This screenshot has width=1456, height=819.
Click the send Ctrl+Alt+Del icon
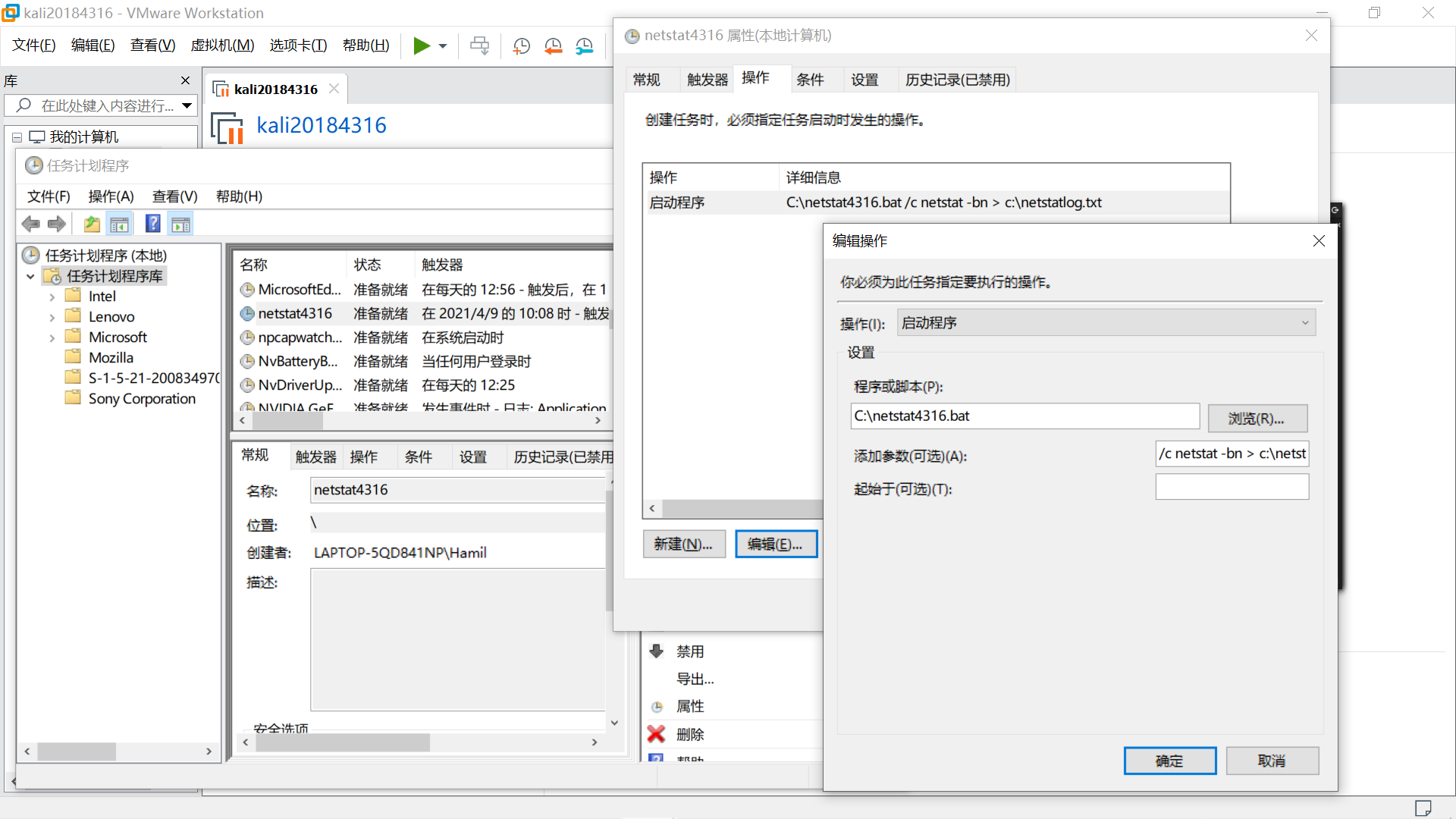(479, 45)
